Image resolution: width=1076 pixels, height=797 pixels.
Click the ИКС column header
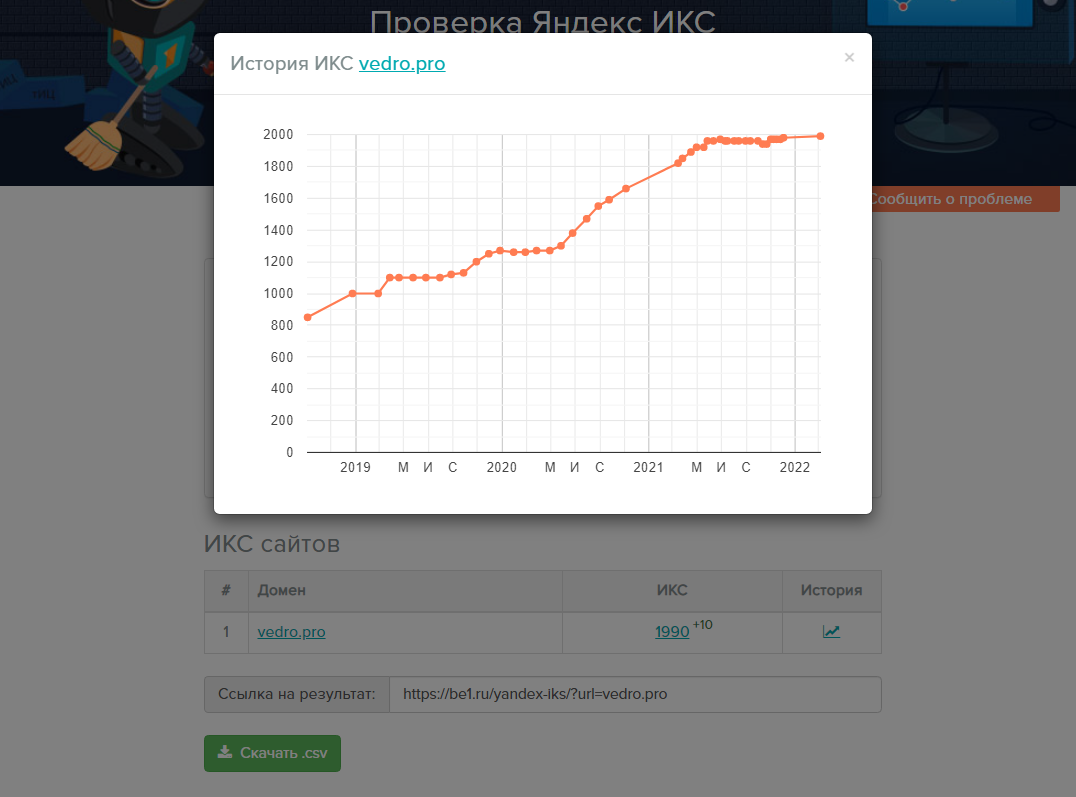(672, 591)
